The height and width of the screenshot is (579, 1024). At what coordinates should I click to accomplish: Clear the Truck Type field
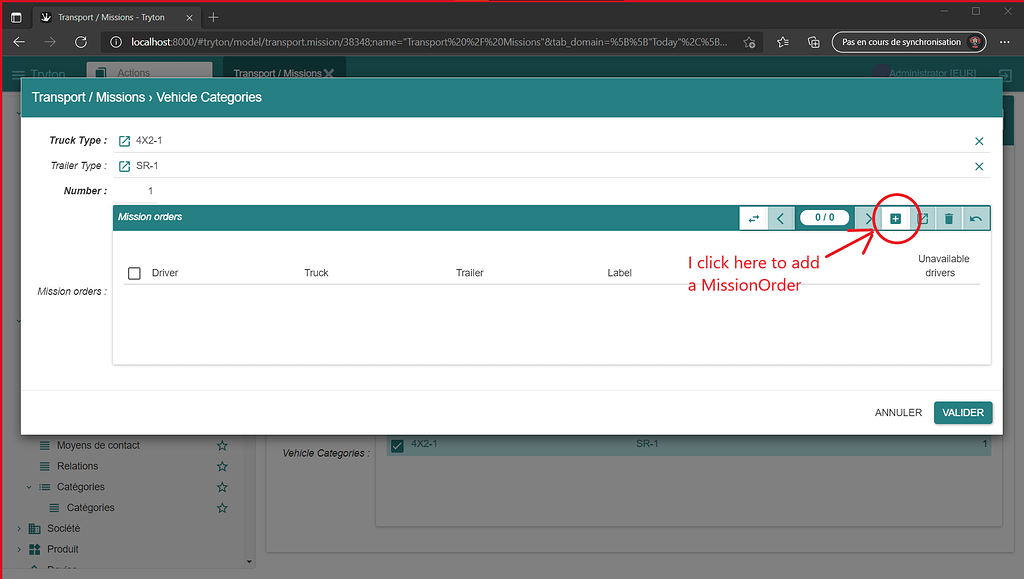pos(979,140)
